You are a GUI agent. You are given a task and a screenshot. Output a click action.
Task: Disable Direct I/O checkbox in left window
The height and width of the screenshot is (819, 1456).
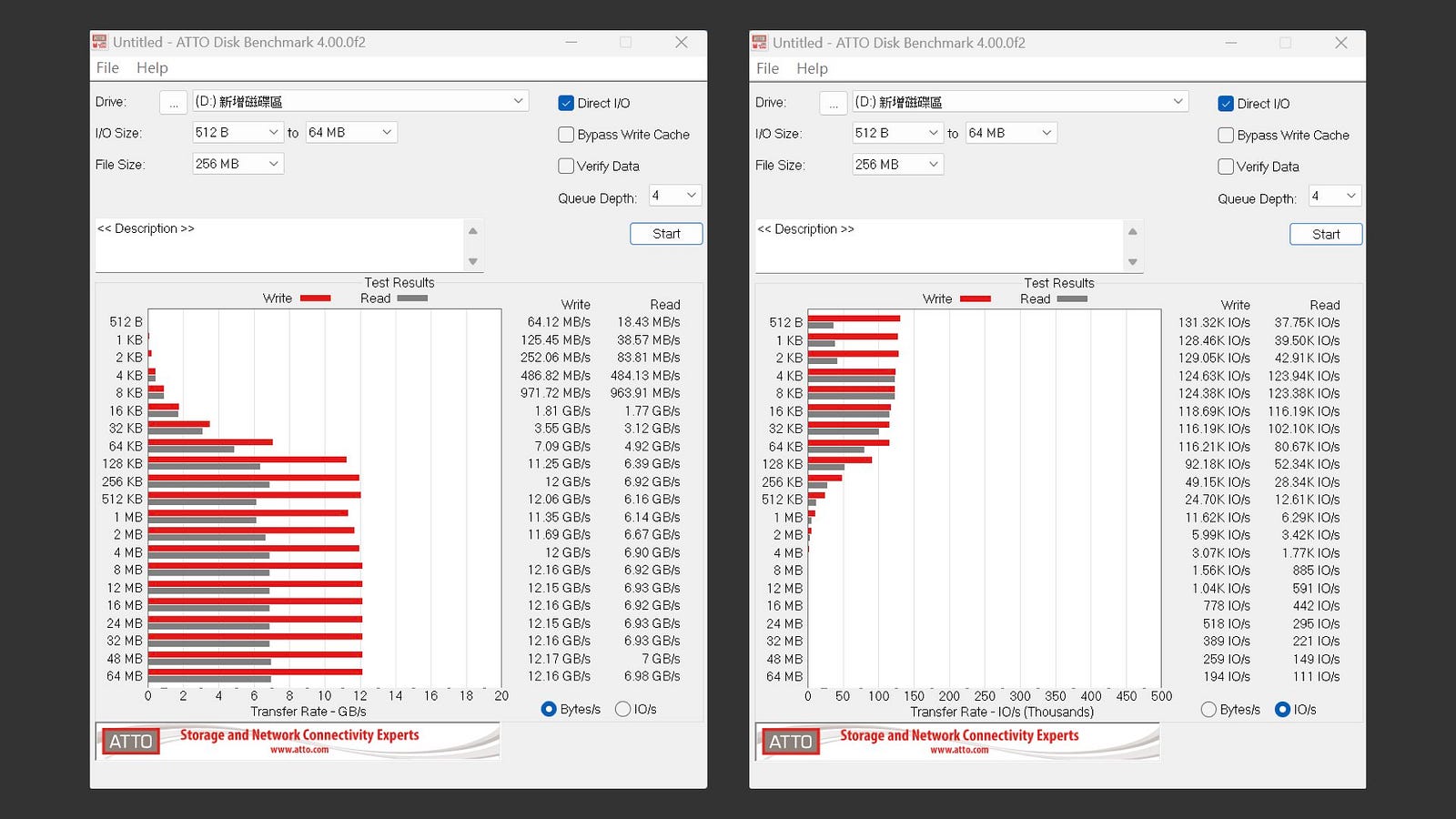point(566,103)
